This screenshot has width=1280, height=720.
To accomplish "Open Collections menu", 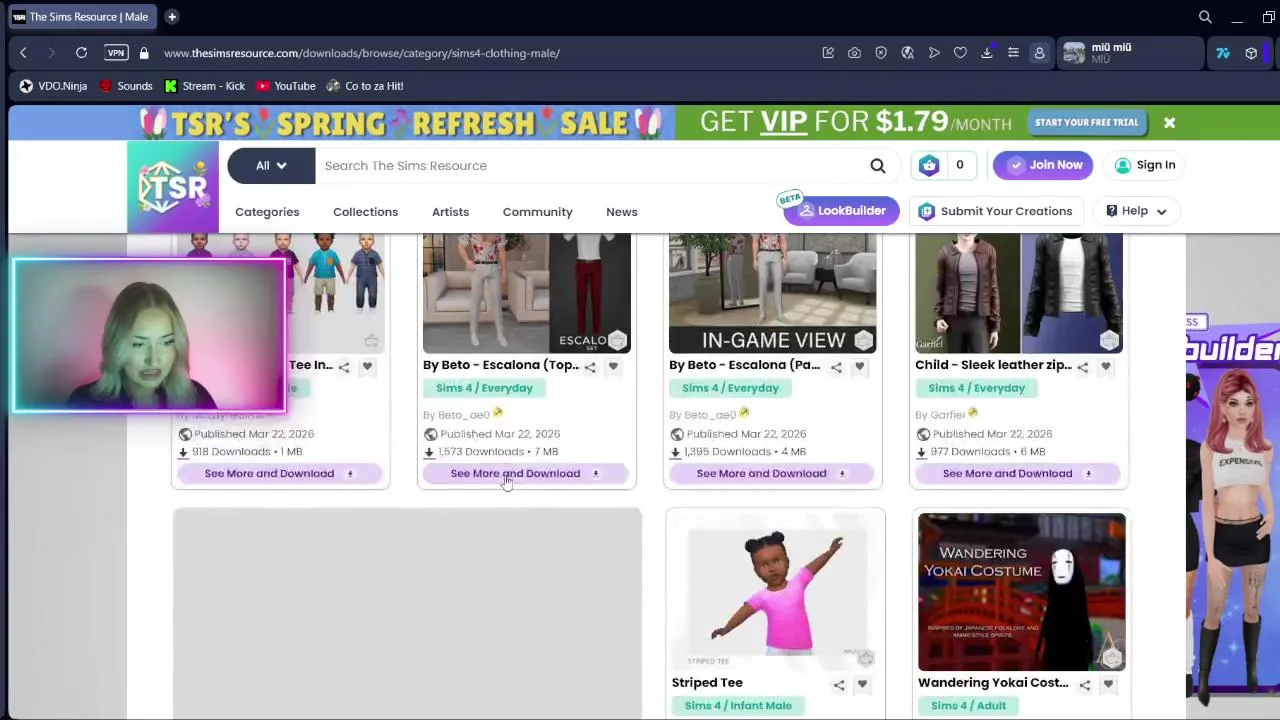I will point(365,212).
